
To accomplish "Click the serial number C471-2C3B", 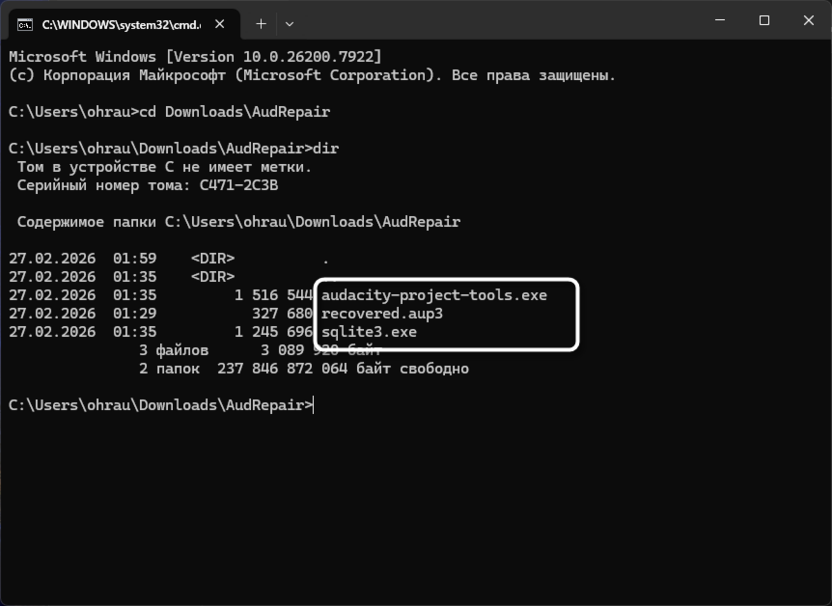I will click(239, 185).
